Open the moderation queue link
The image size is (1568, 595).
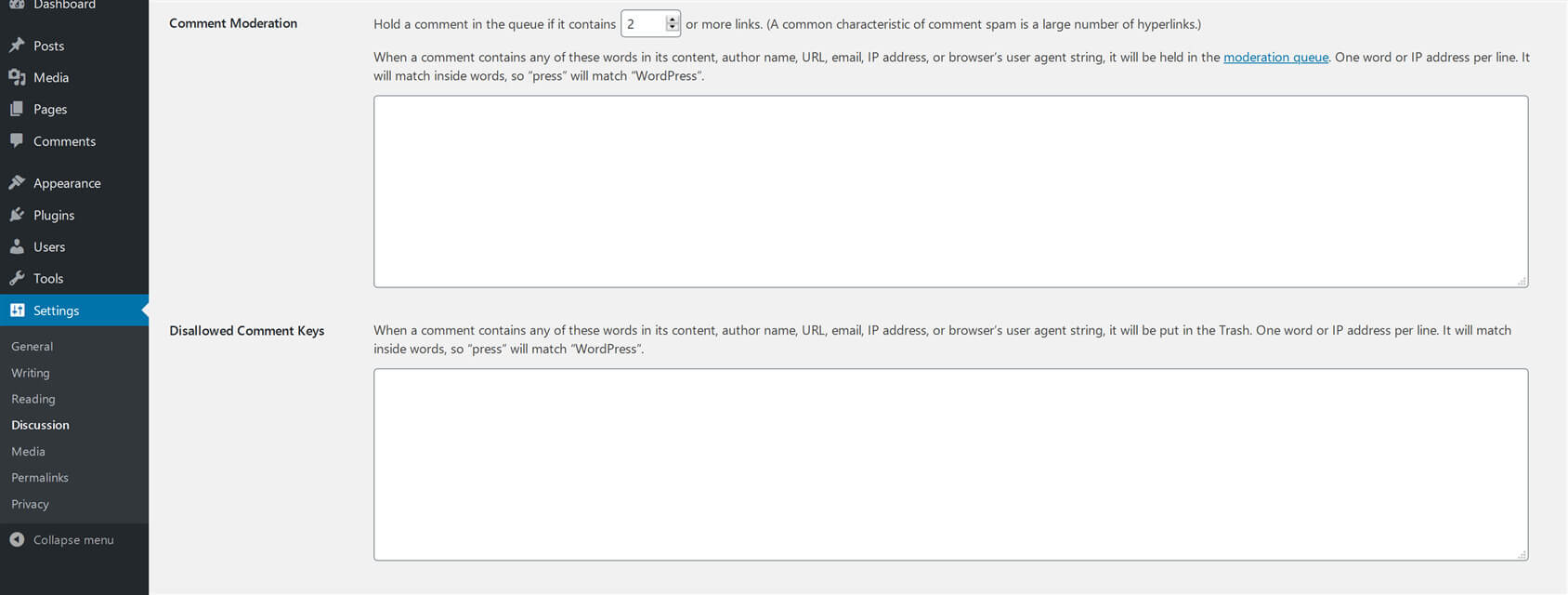click(x=1275, y=57)
